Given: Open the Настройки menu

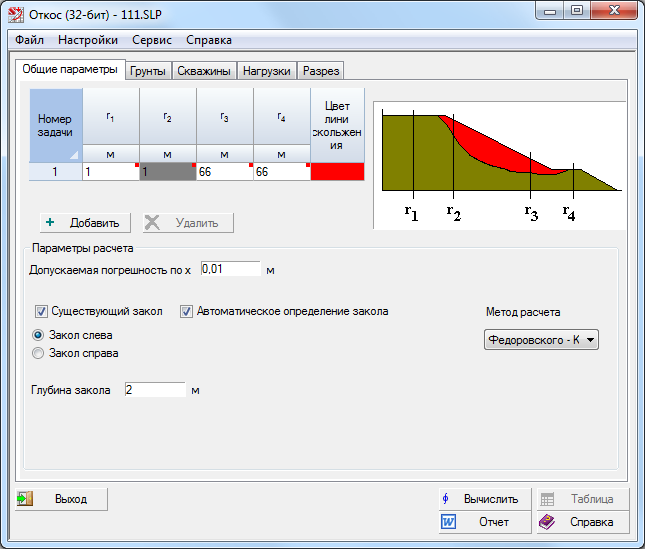Looking at the screenshot, I should pyautogui.click(x=88, y=40).
